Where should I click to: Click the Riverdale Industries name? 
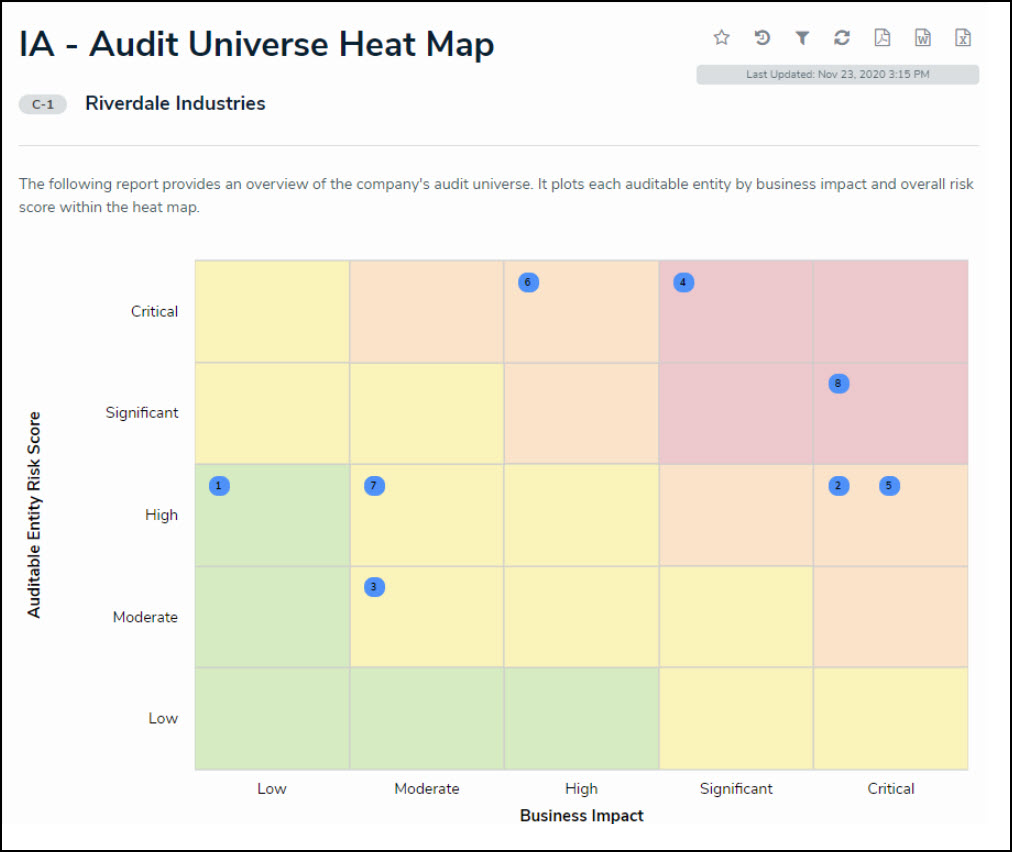click(x=175, y=104)
